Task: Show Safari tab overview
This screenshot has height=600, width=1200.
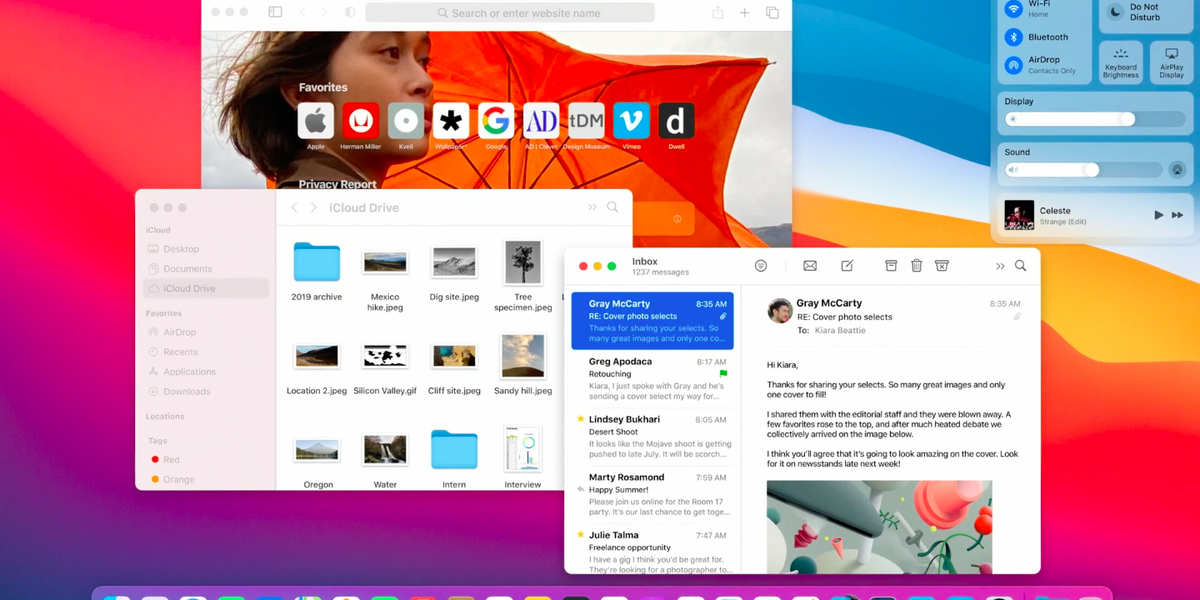Action: pyautogui.click(x=772, y=13)
